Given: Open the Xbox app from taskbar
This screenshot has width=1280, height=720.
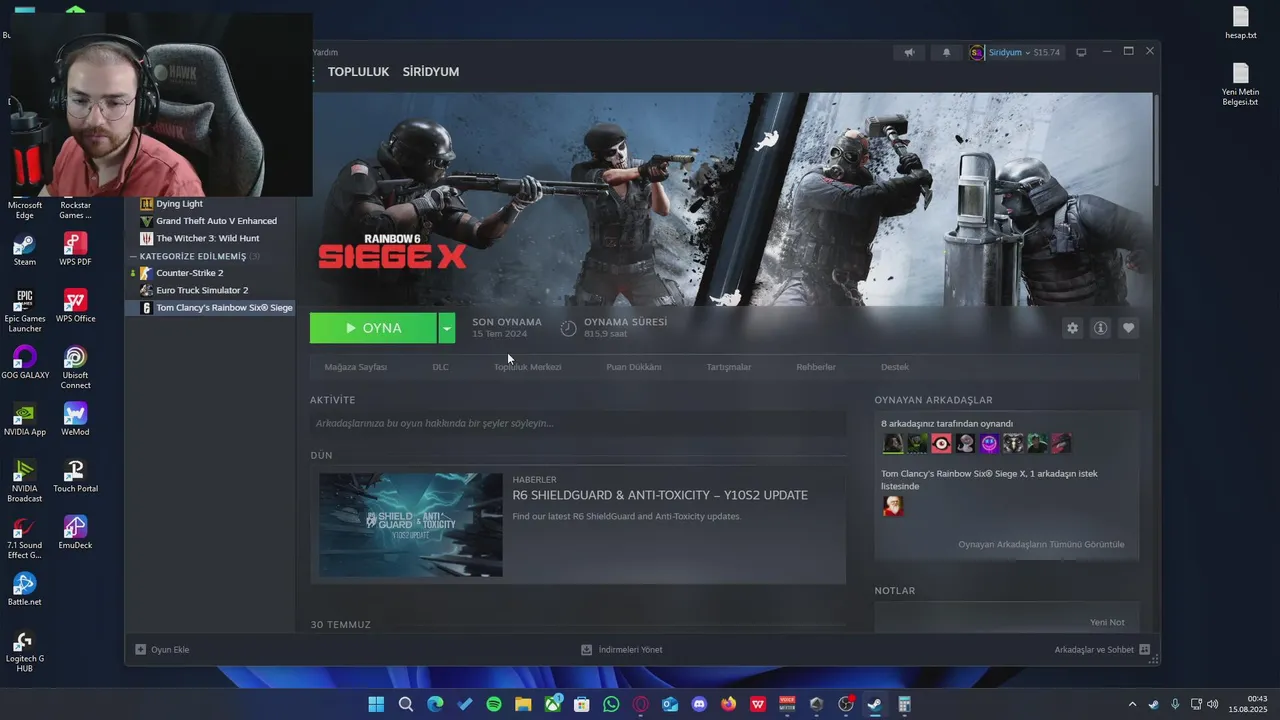Looking at the screenshot, I should [x=553, y=704].
